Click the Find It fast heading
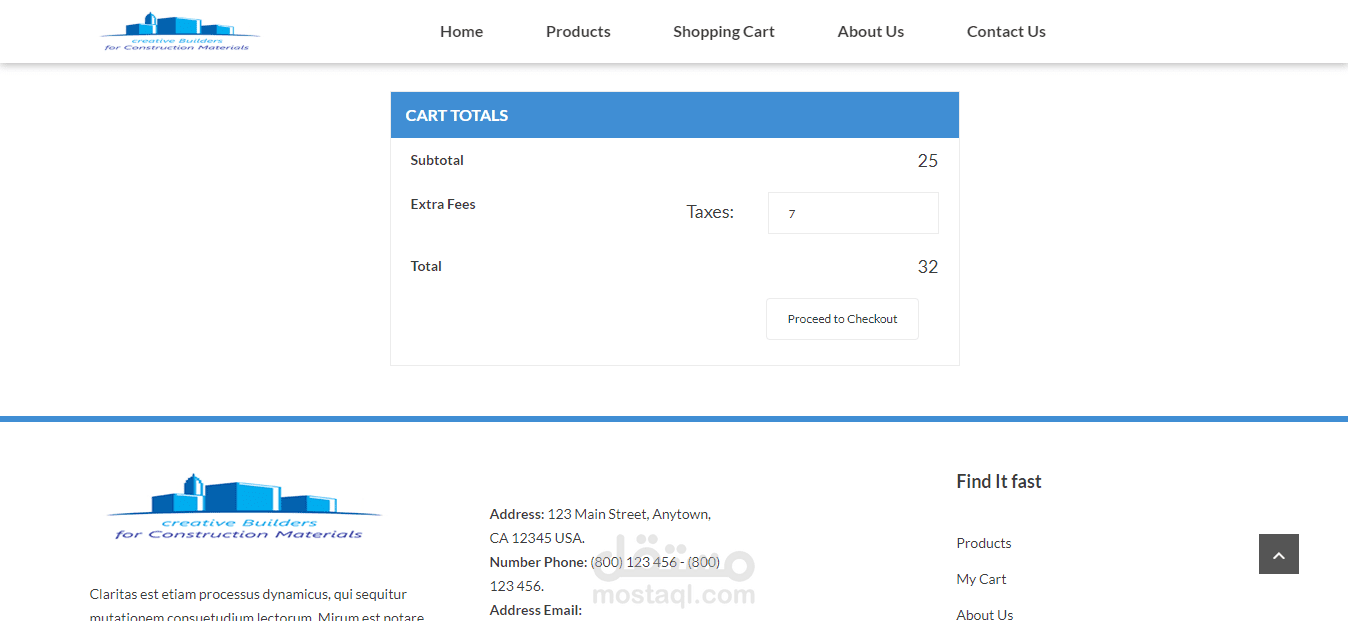The width and height of the screenshot is (1348, 621). pyautogui.click(x=998, y=481)
